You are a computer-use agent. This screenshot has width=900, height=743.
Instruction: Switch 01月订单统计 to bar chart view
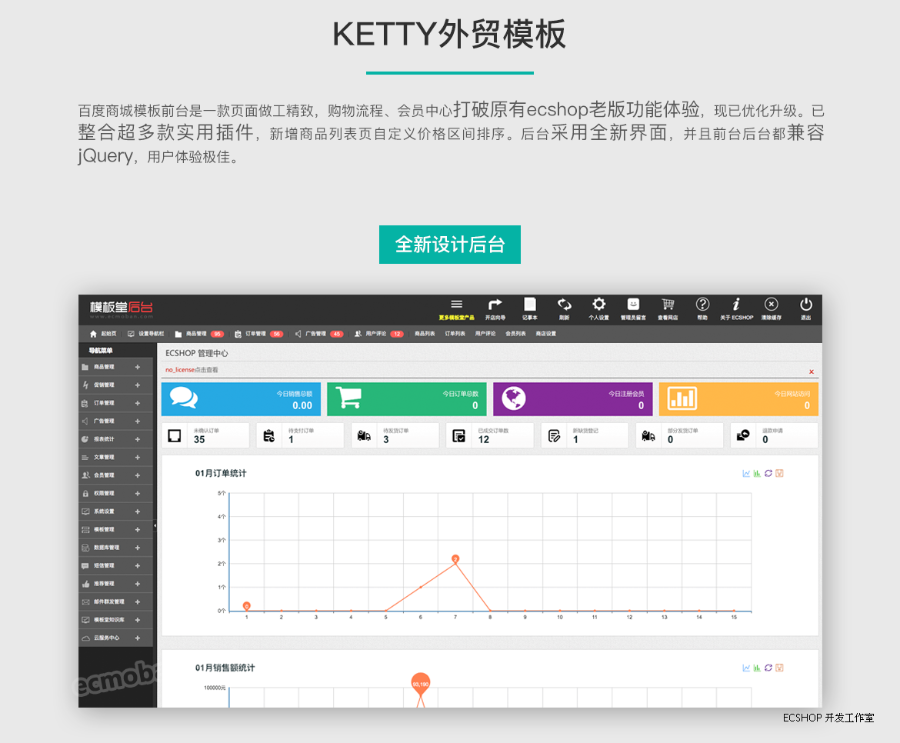coord(757,473)
